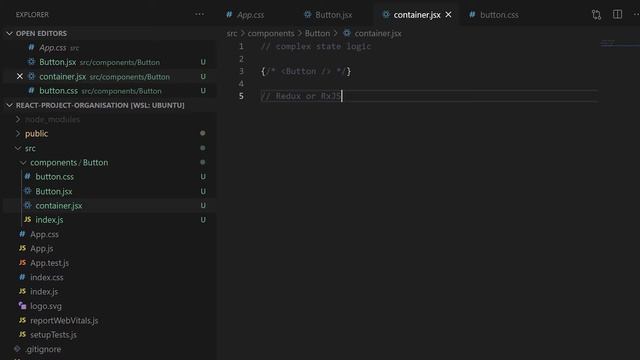Open Button.jsx in Open Editors list
The height and width of the screenshot is (360, 640).
click(x=110, y=62)
